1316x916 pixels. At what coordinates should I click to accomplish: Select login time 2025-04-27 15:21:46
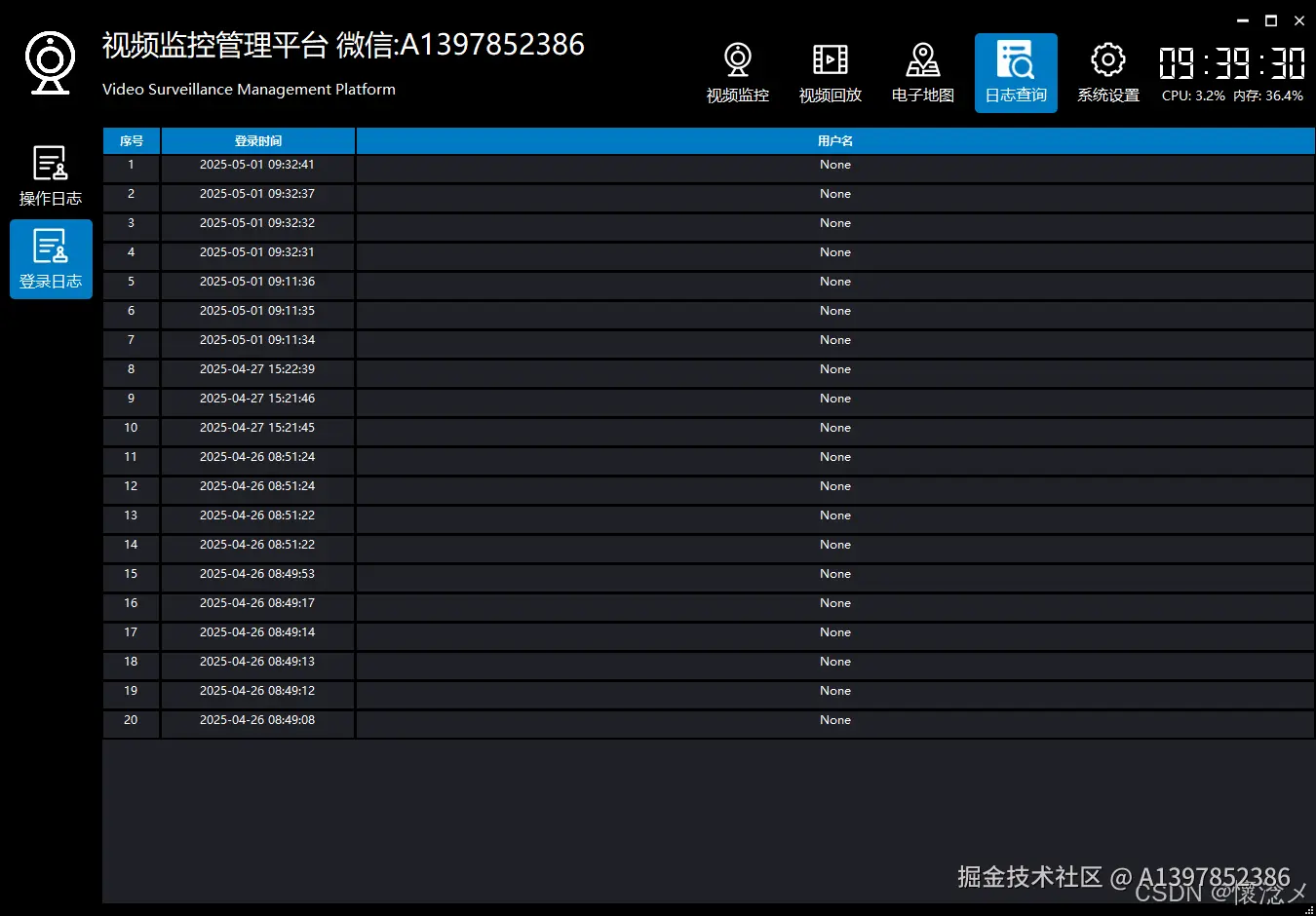pyautogui.click(x=257, y=399)
